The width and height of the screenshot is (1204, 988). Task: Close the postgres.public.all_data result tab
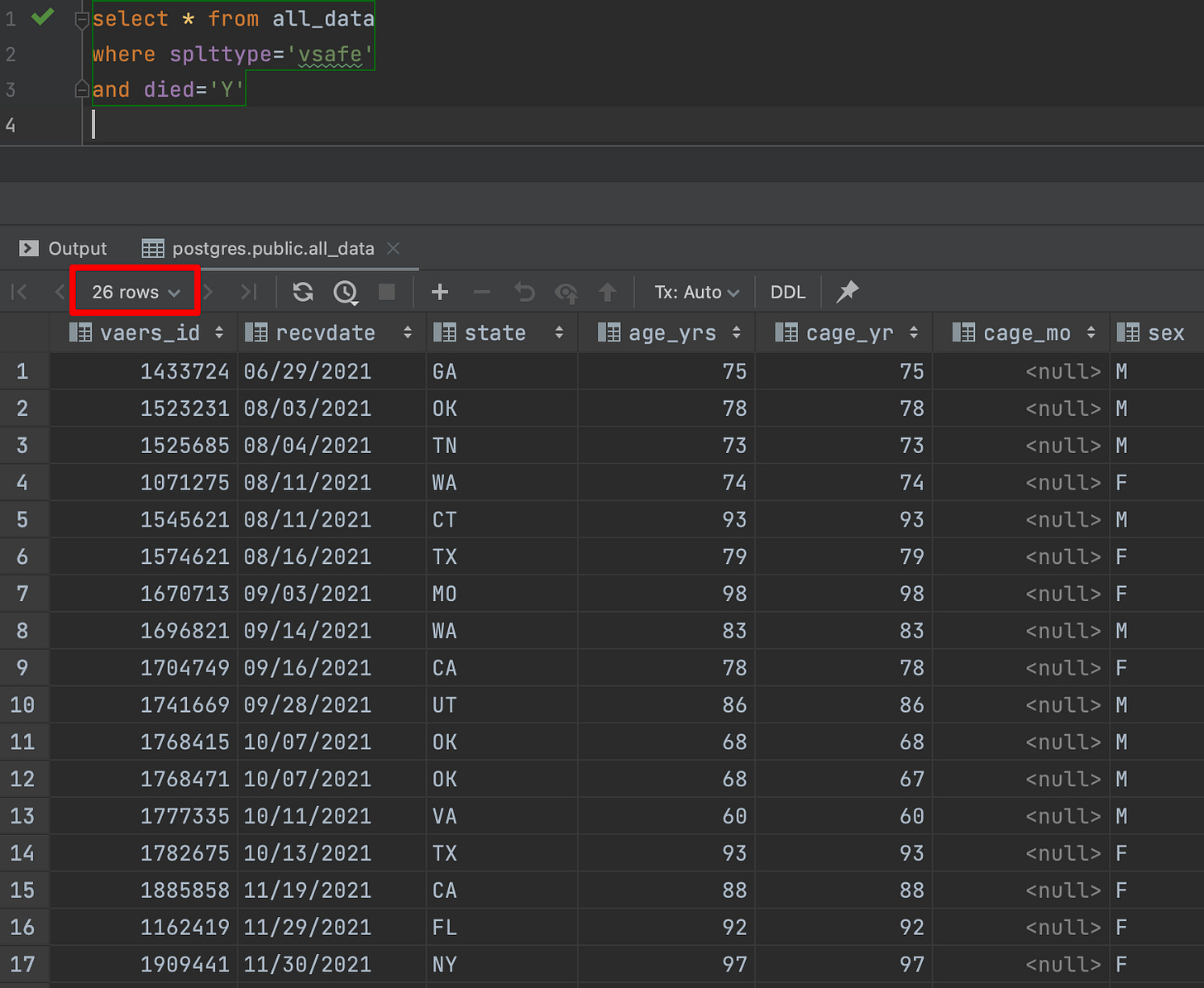pyautogui.click(x=394, y=248)
